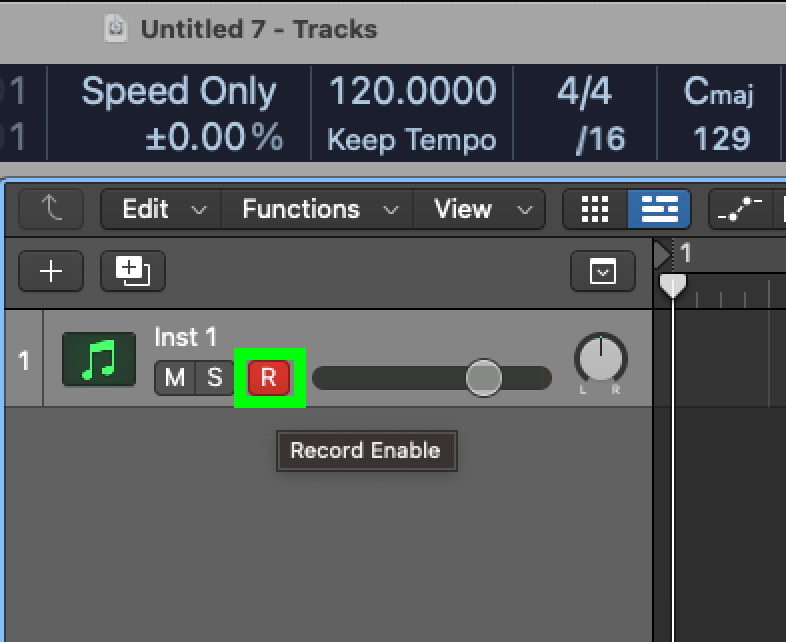Solo the Inst 1 track

(215, 377)
